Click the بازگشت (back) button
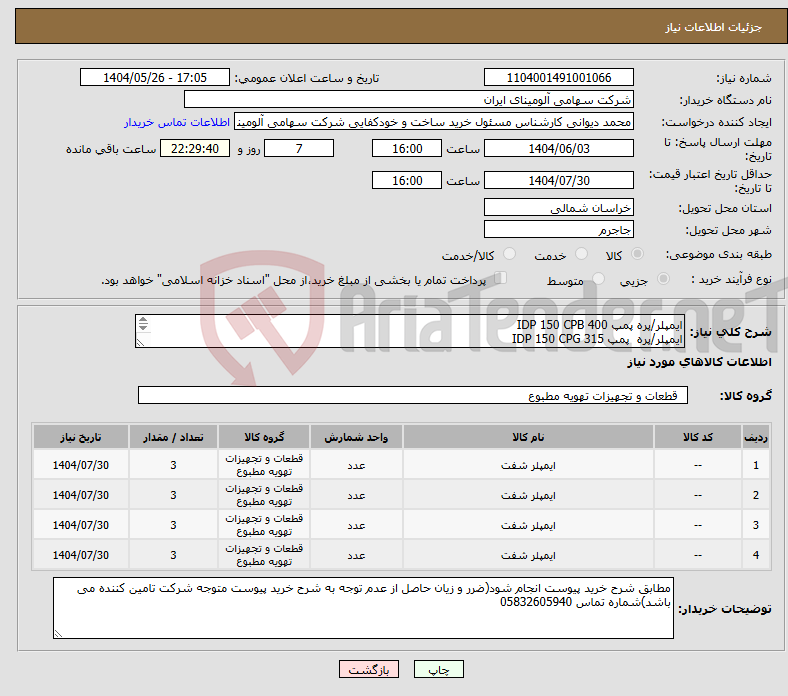The height and width of the screenshot is (696, 788). [x=369, y=669]
